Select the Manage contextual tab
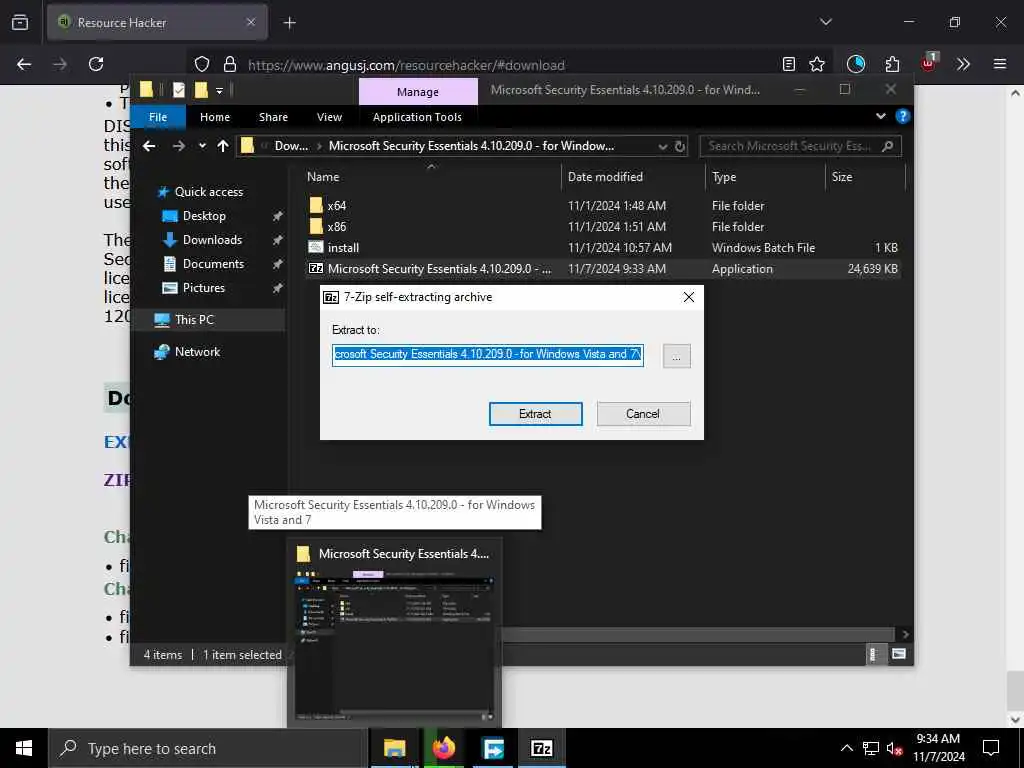 [418, 92]
